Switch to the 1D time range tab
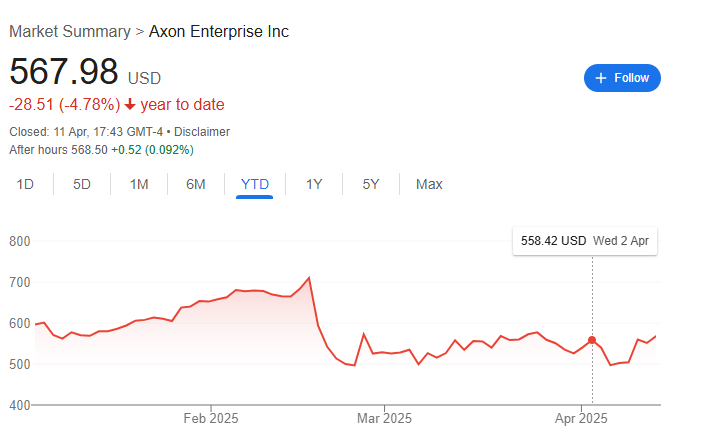709x436 pixels. click(26, 184)
